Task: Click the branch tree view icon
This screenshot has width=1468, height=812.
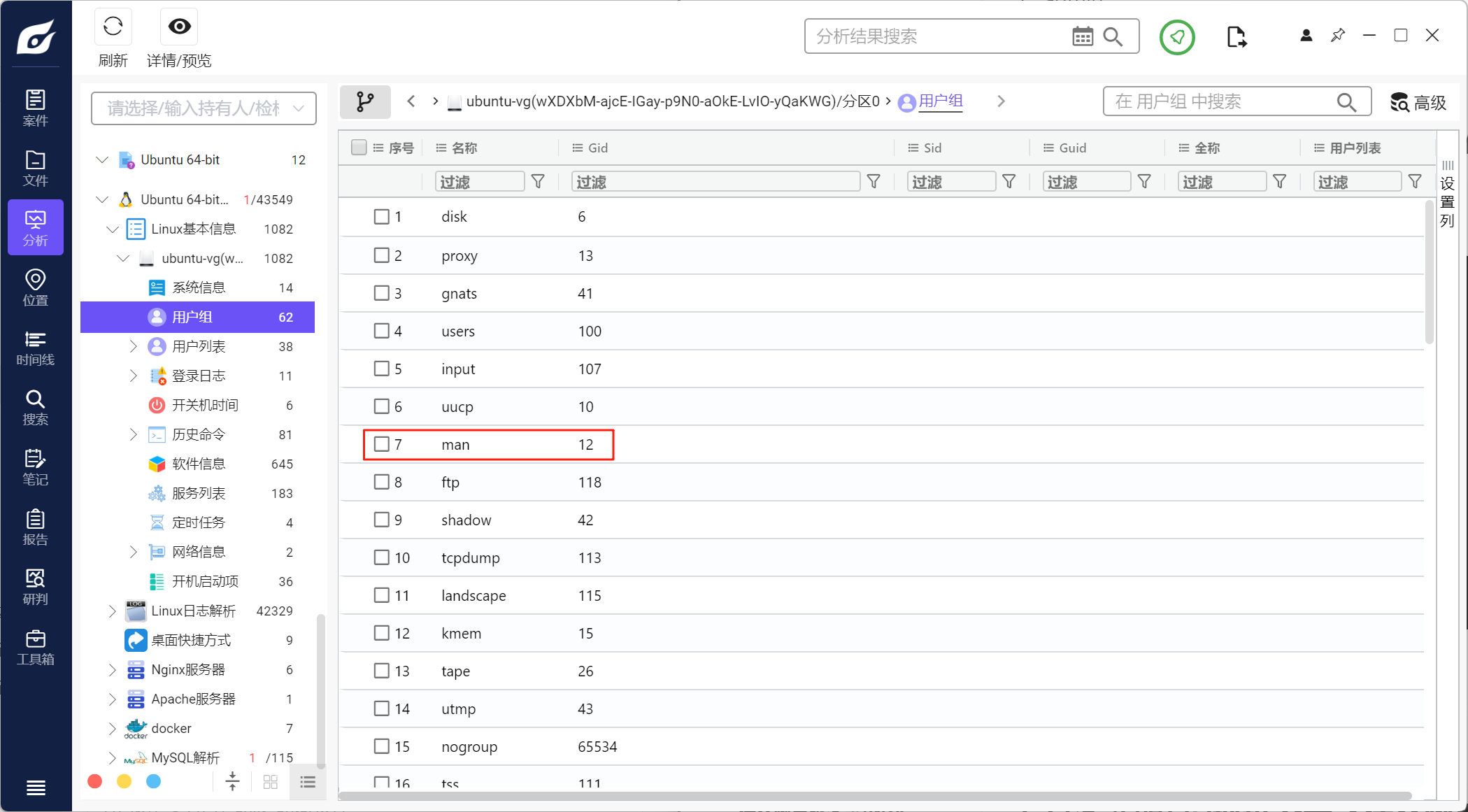Action: [365, 102]
